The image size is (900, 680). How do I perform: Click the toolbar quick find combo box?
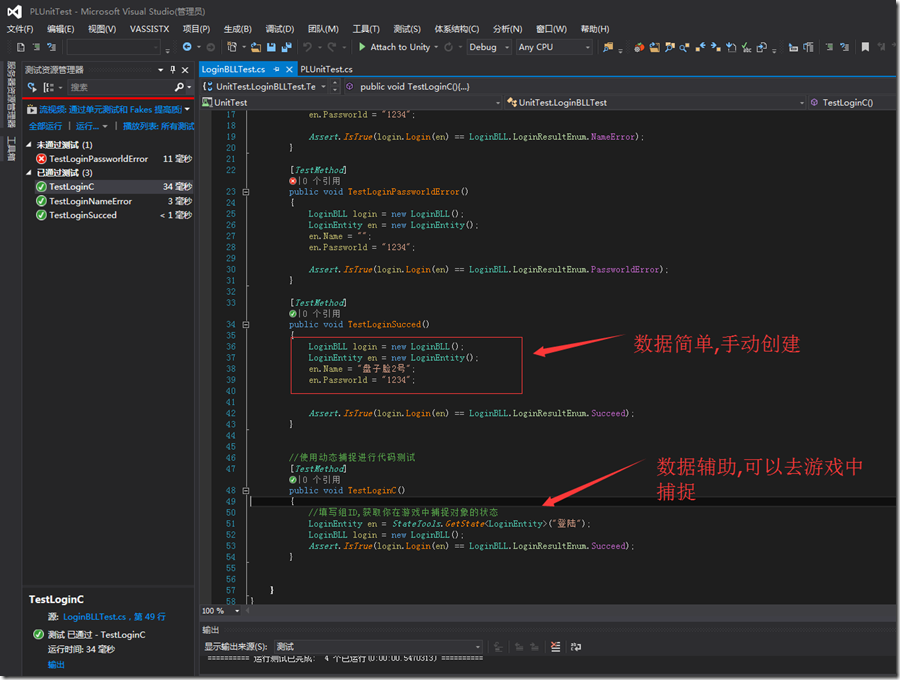pyautogui.click(x=114, y=47)
